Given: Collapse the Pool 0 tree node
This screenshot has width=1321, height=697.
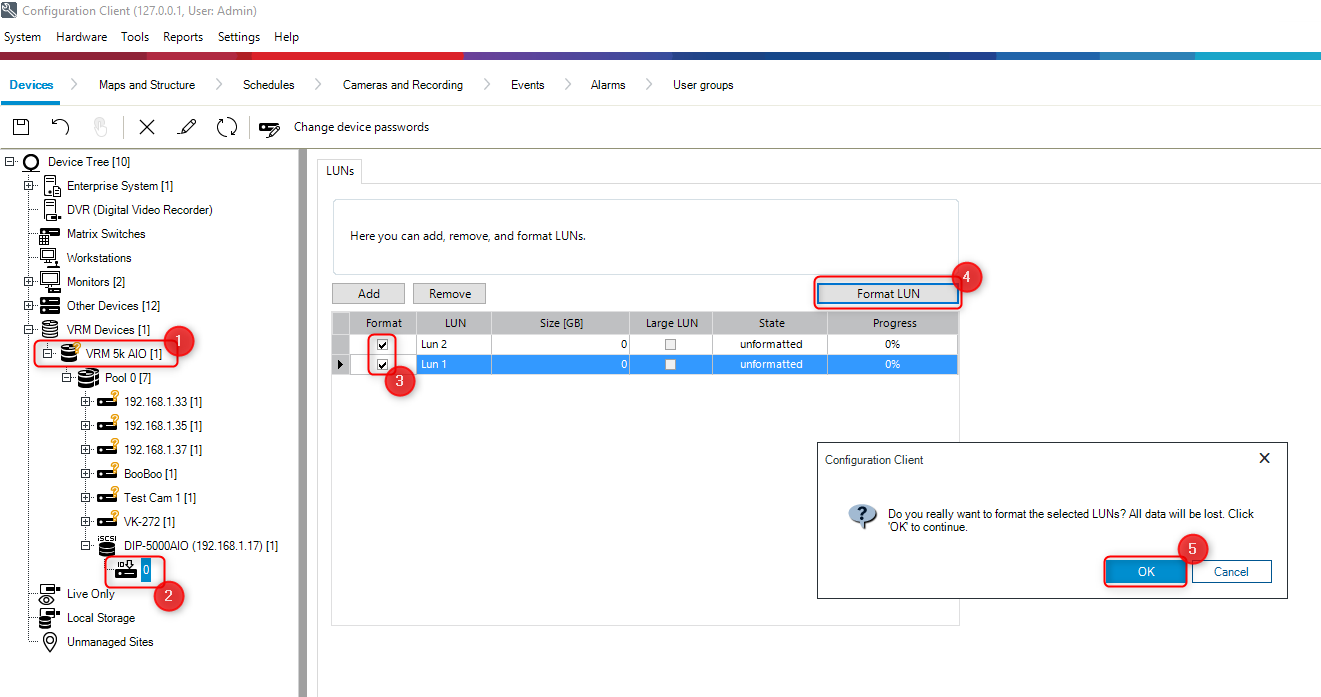Looking at the screenshot, I should [67, 378].
